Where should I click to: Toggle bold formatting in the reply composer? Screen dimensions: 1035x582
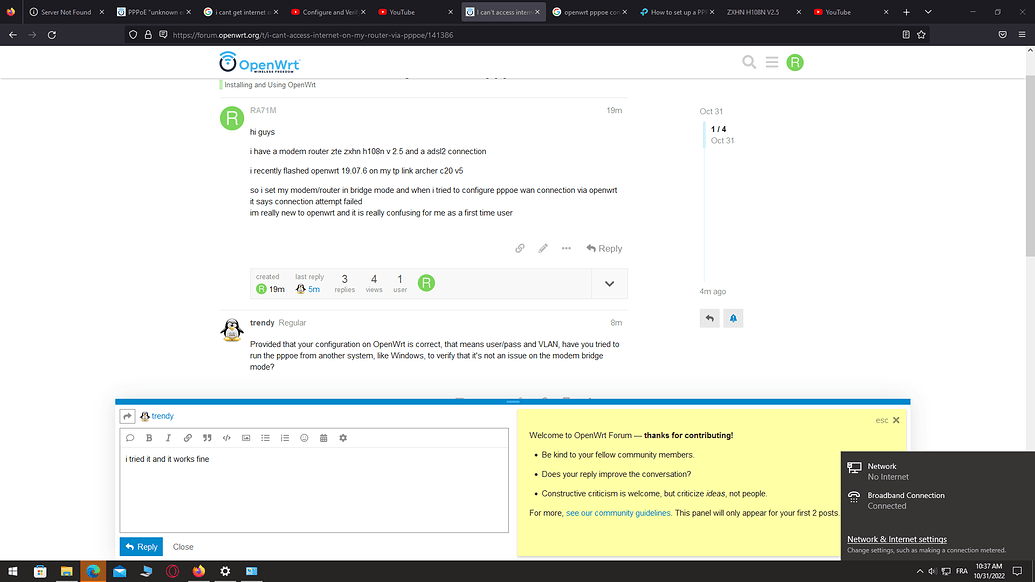pos(149,437)
